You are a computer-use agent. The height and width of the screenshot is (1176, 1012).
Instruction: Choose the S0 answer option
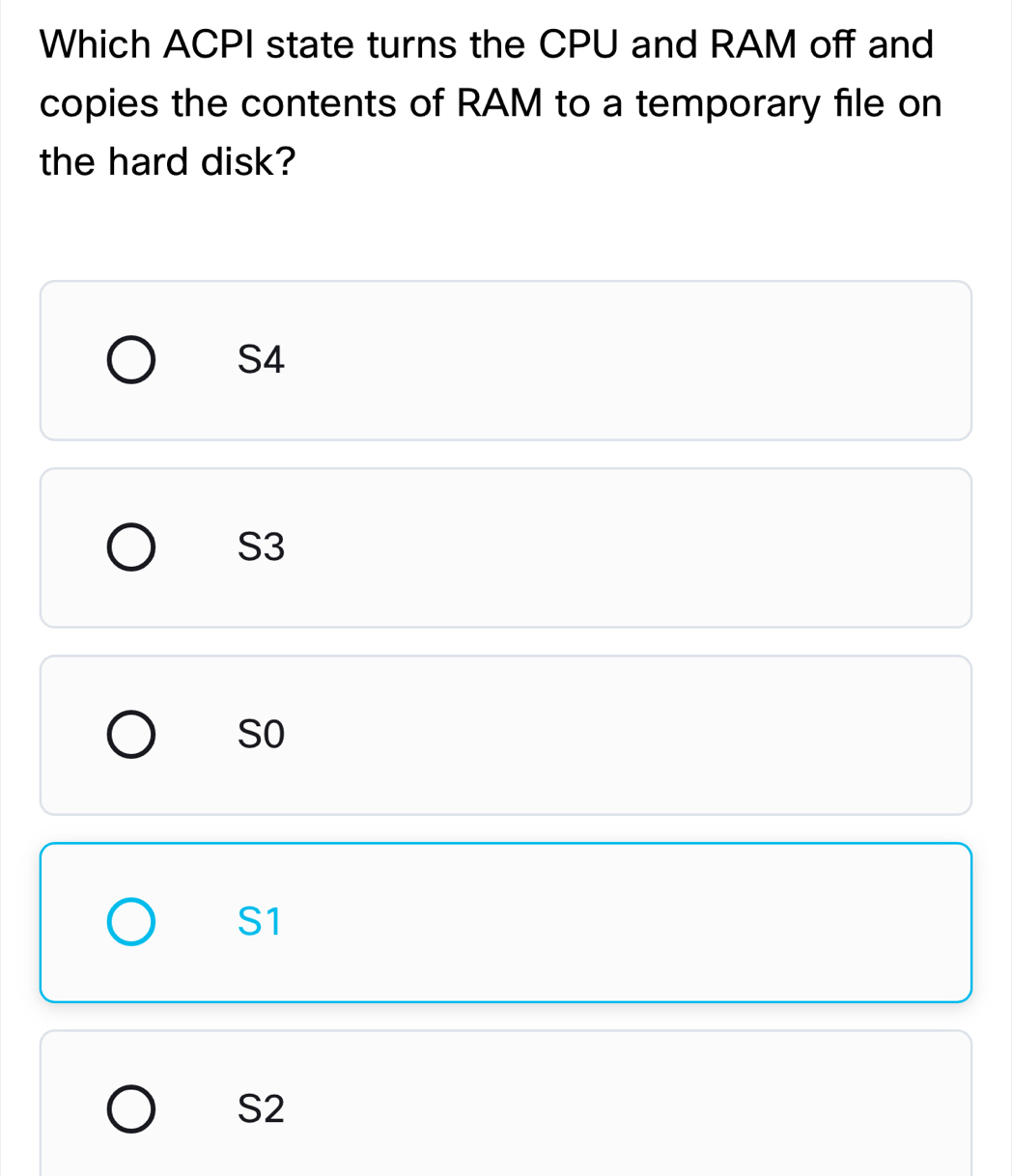coord(506,734)
